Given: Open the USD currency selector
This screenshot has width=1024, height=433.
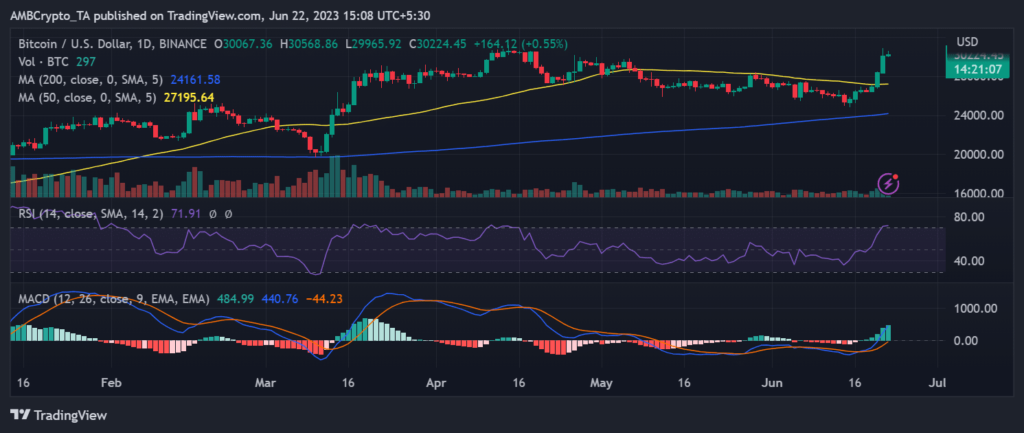Looking at the screenshot, I should (x=966, y=41).
